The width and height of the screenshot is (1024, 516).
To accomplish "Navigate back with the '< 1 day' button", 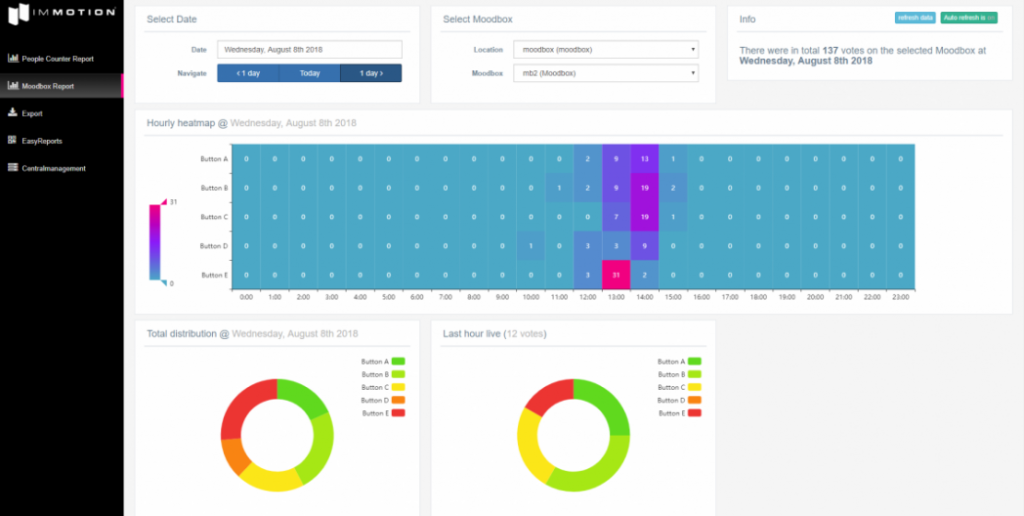I will pyautogui.click(x=248, y=73).
